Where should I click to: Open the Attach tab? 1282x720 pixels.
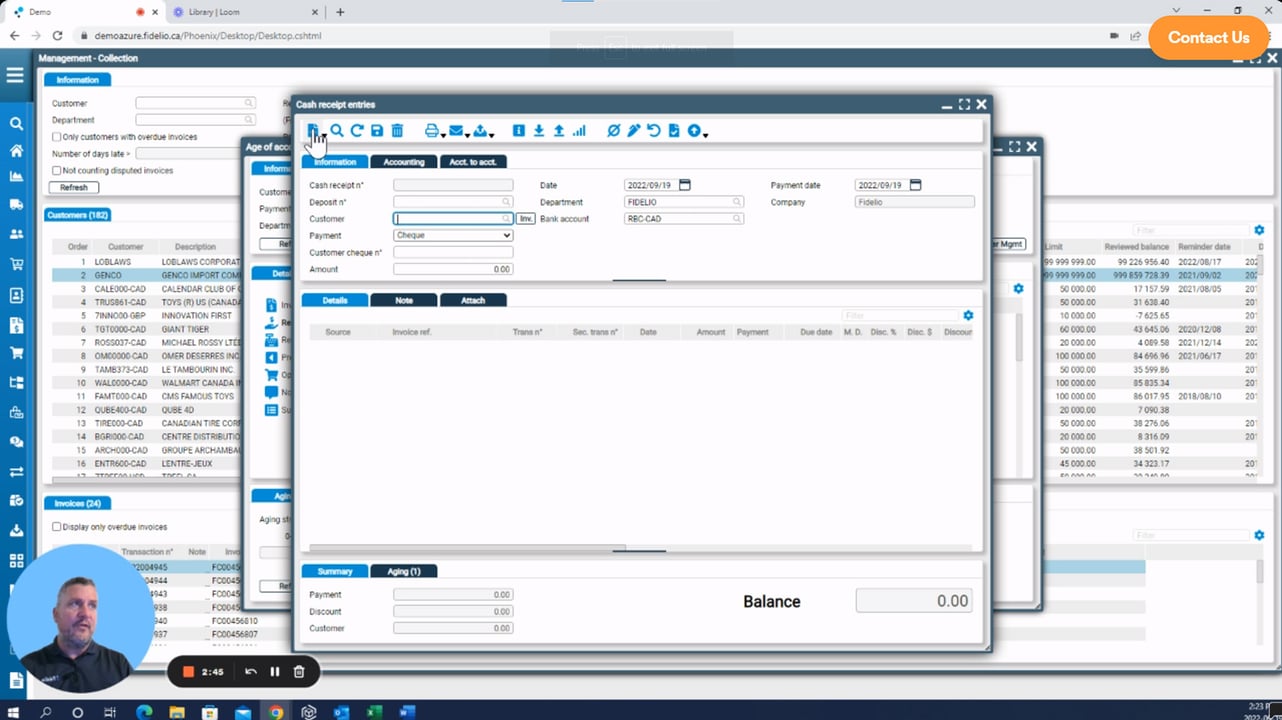(473, 300)
